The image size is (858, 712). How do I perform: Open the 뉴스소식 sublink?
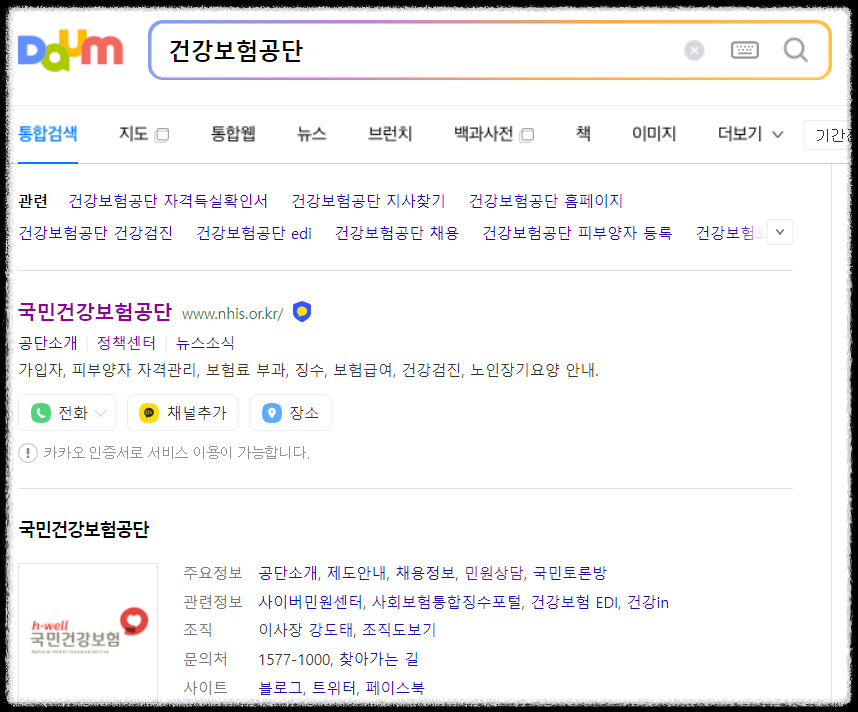205,343
